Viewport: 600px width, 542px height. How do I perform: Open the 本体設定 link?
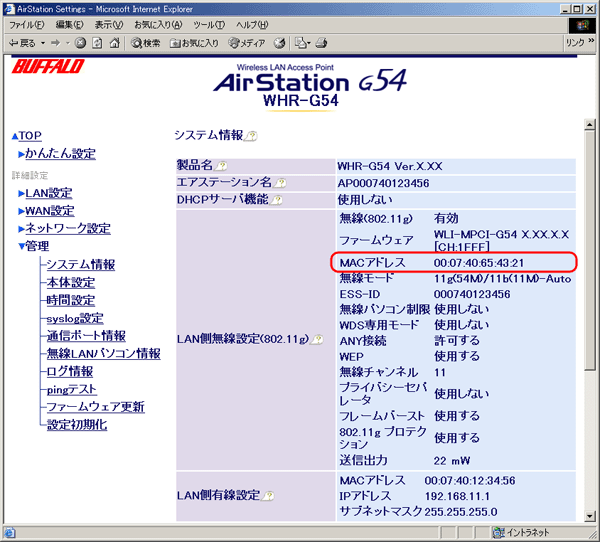click(71, 282)
